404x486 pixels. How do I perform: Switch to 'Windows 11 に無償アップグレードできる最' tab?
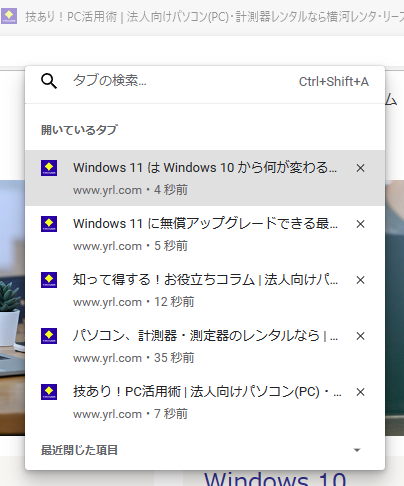click(x=205, y=234)
